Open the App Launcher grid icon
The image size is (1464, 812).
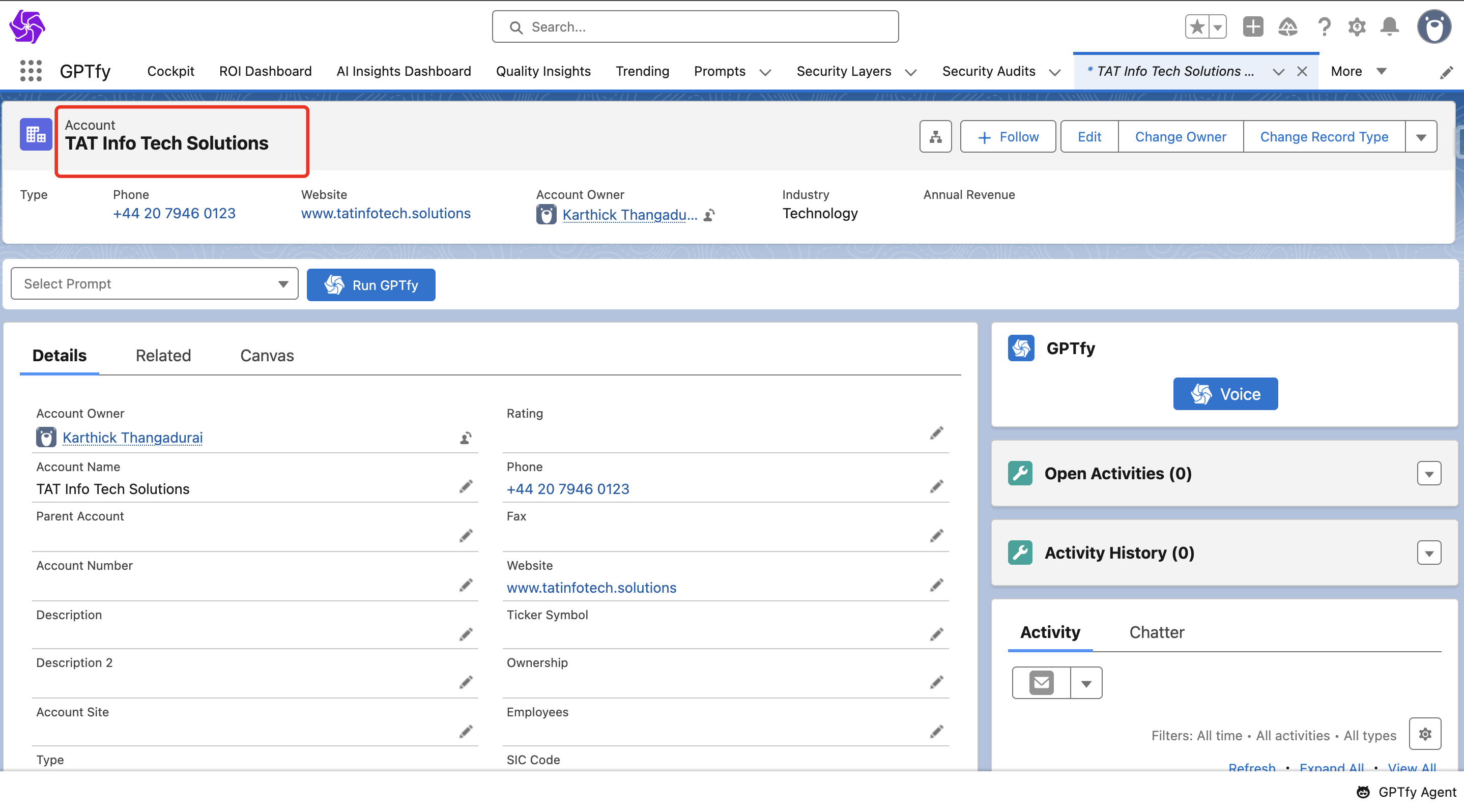coord(31,71)
